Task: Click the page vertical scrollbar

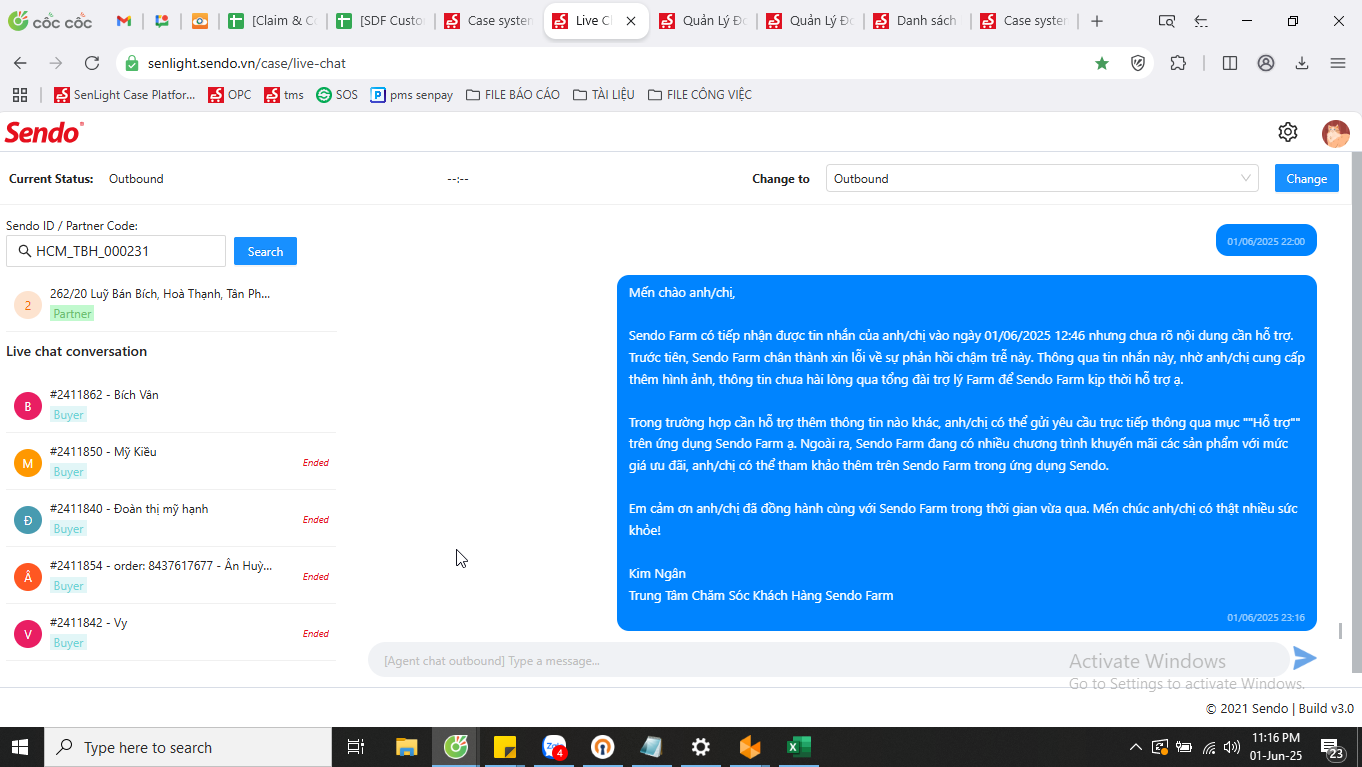Action: pos(1356,412)
